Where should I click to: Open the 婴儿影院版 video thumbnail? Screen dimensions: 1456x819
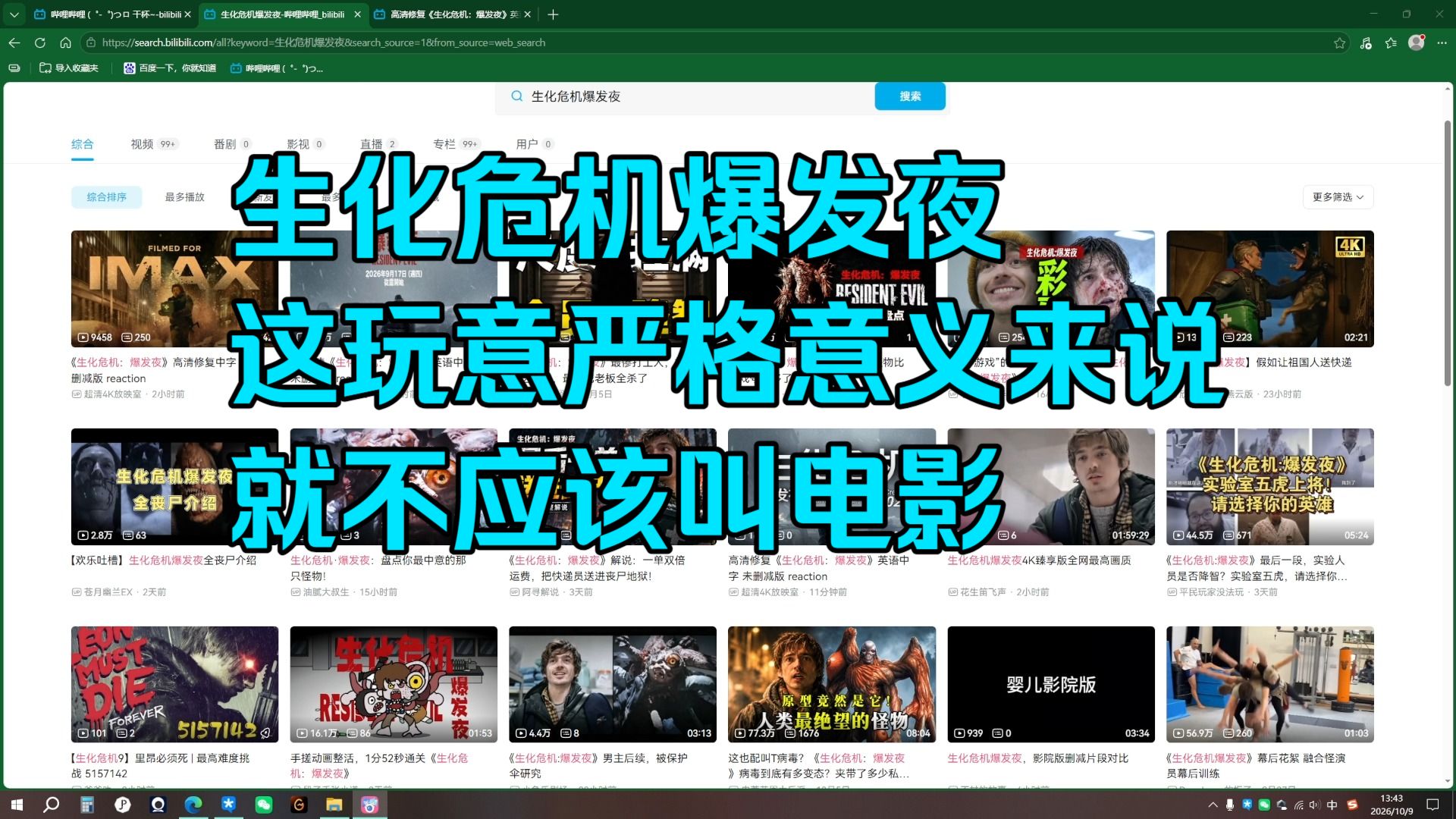(x=1051, y=684)
